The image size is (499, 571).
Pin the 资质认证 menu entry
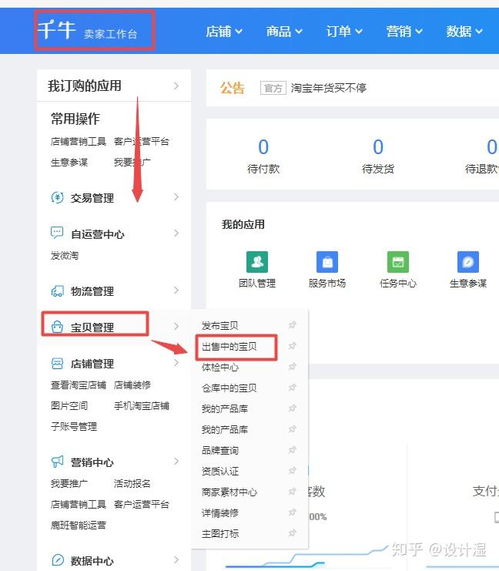coord(292,471)
